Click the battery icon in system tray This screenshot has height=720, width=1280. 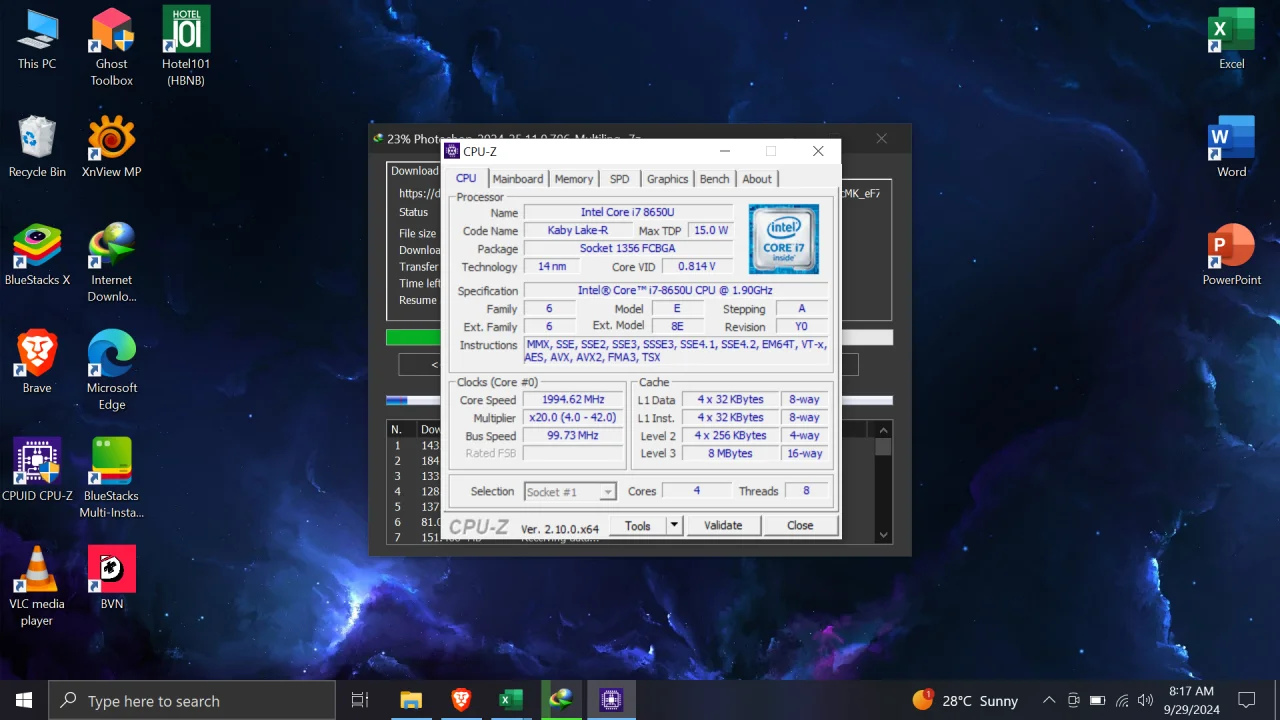1097,700
